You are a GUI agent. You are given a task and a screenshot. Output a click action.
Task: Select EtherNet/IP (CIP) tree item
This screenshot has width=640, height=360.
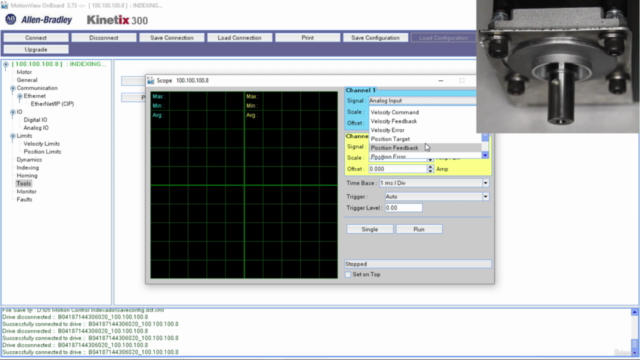52,104
